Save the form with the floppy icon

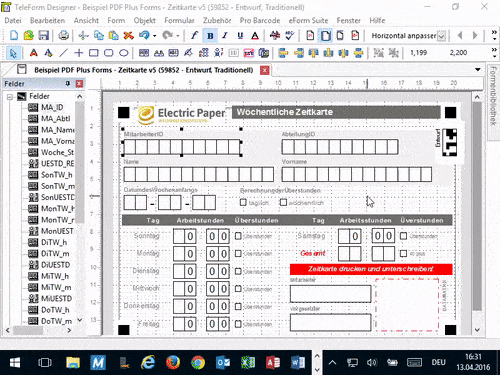(44, 35)
